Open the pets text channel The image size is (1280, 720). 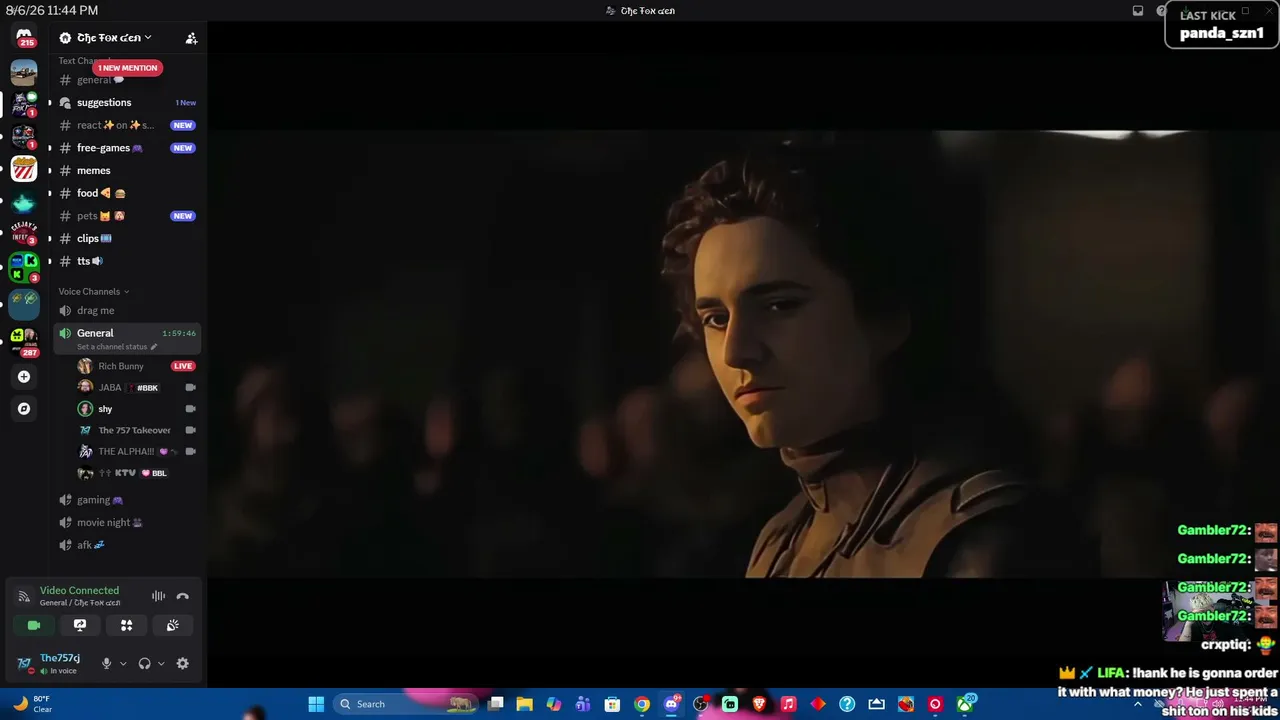127,216
